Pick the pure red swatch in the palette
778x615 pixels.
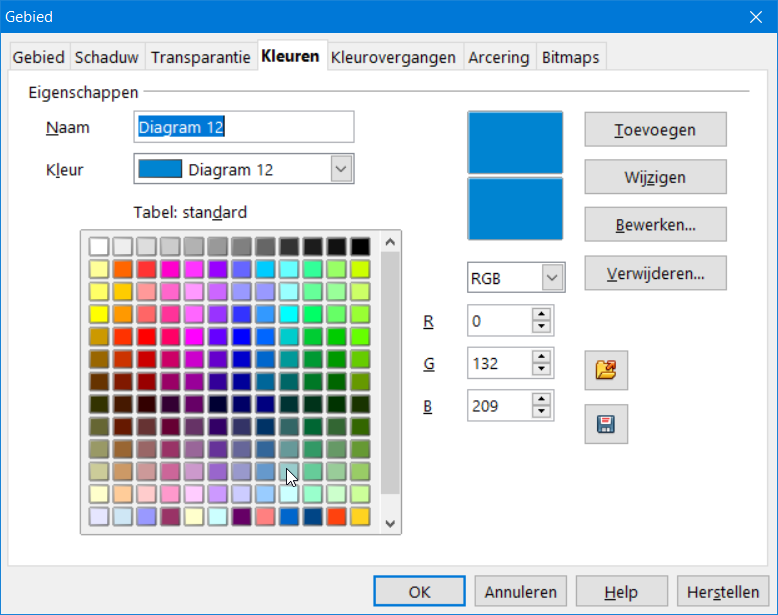click(146, 336)
